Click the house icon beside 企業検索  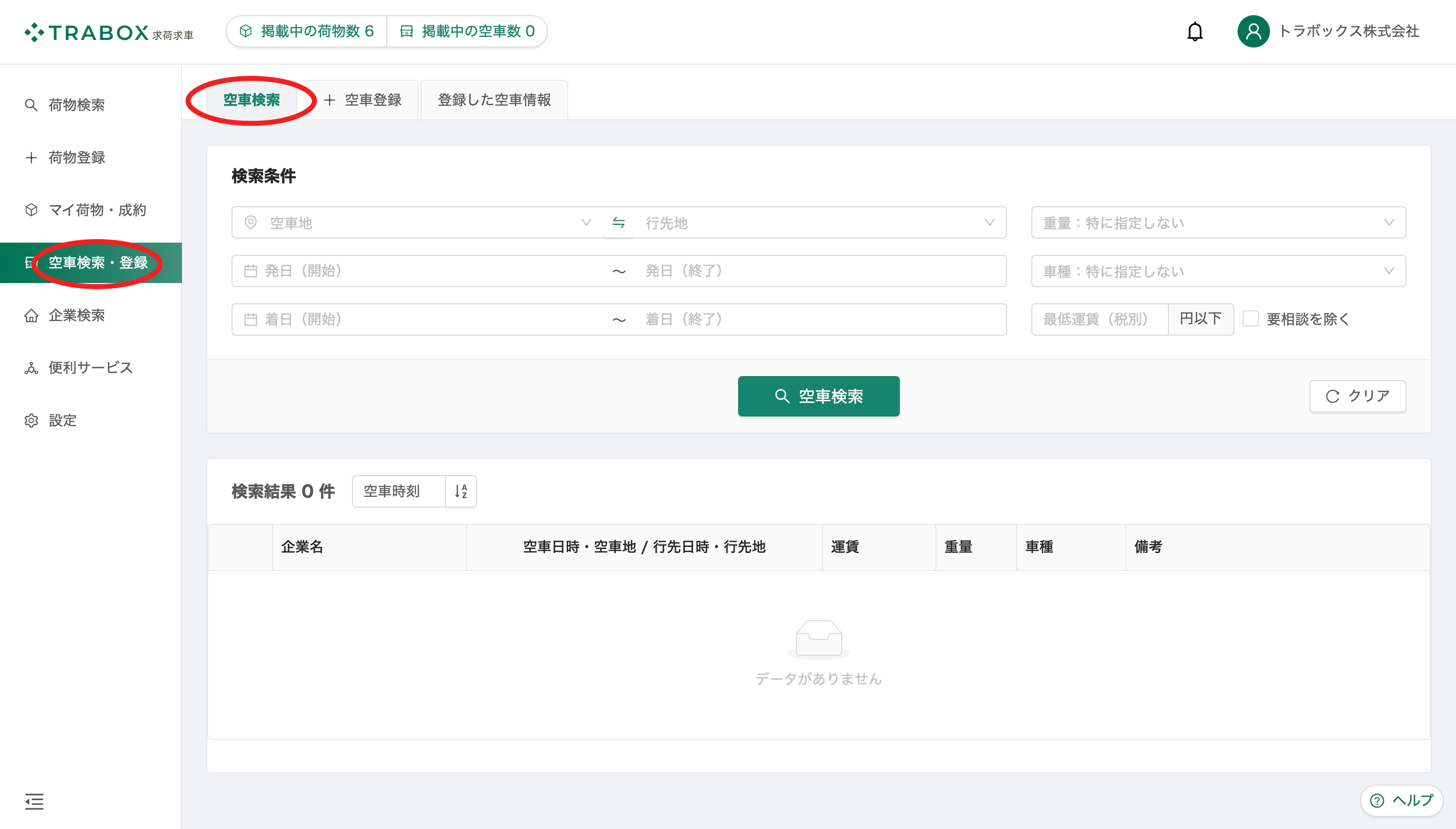tap(31, 315)
